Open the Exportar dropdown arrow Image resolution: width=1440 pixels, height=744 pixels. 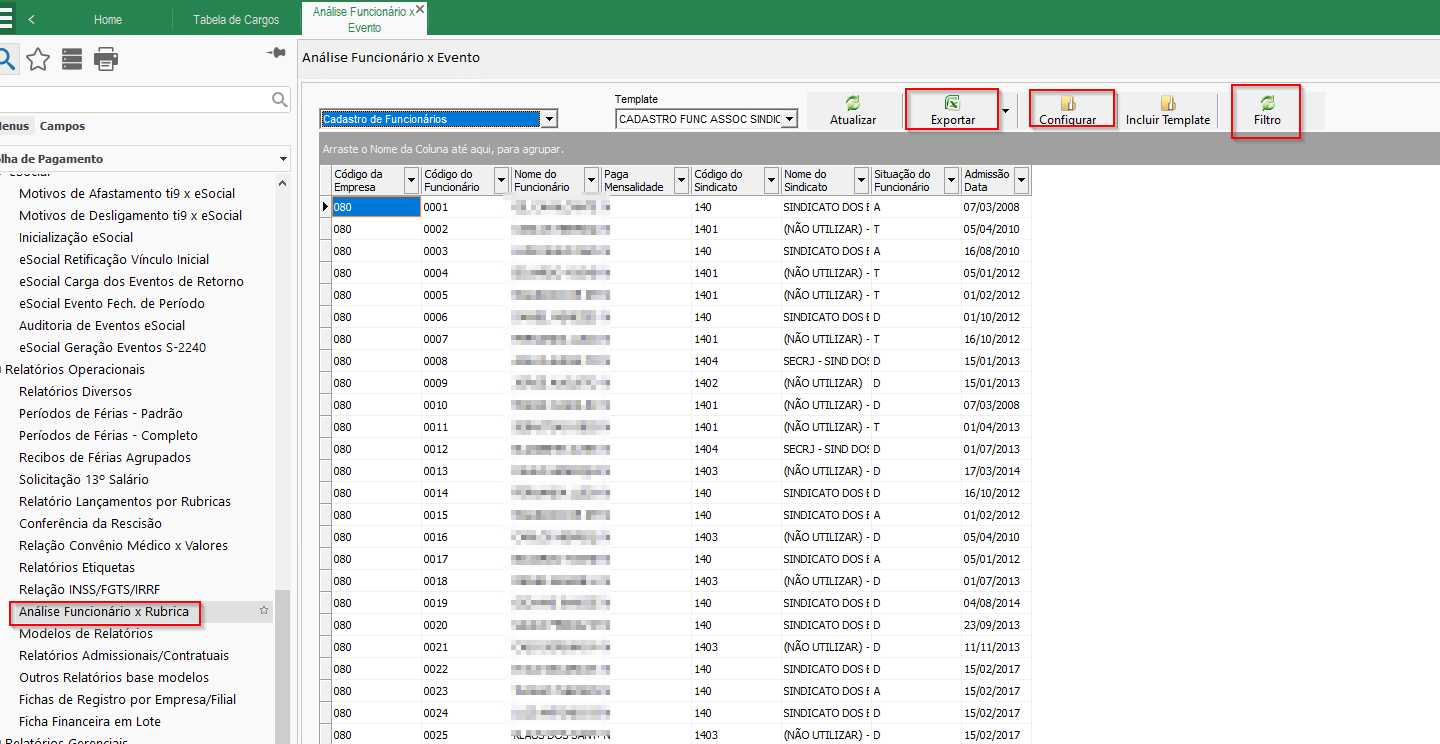pyautogui.click(x=1005, y=111)
